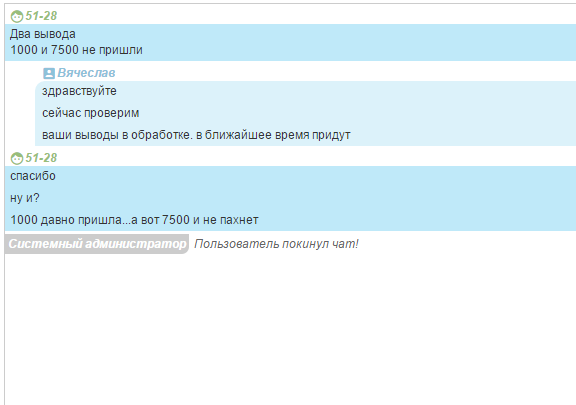This screenshot has height=405, width=576.
Task: Click the second 51-28 user avatar icon
Action: [17, 158]
